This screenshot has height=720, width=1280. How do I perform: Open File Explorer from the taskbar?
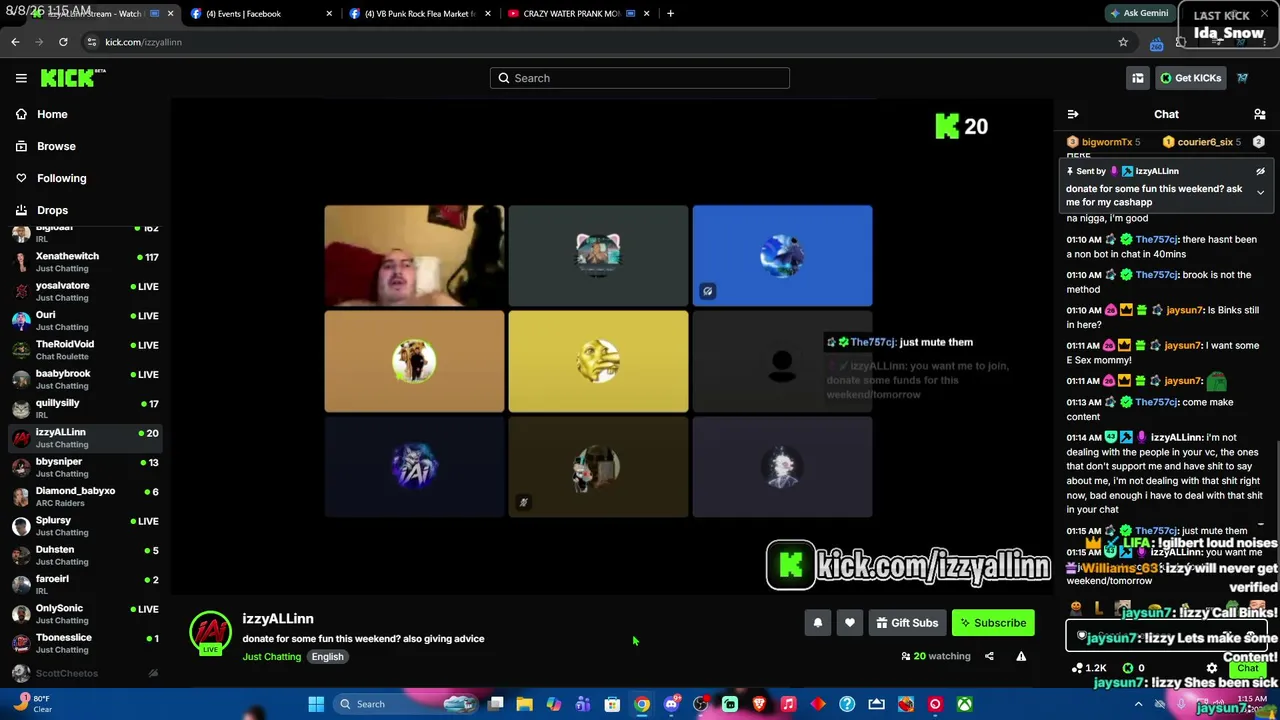524,704
